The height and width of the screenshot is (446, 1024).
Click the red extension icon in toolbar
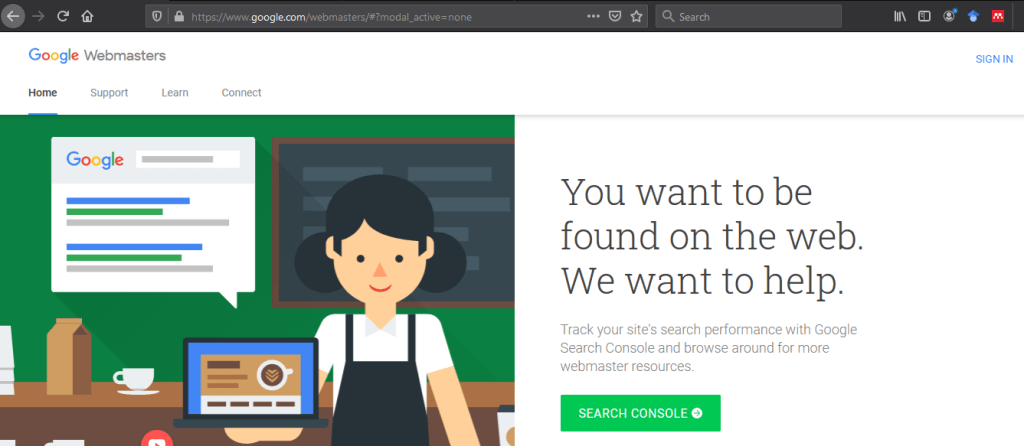click(x=998, y=16)
